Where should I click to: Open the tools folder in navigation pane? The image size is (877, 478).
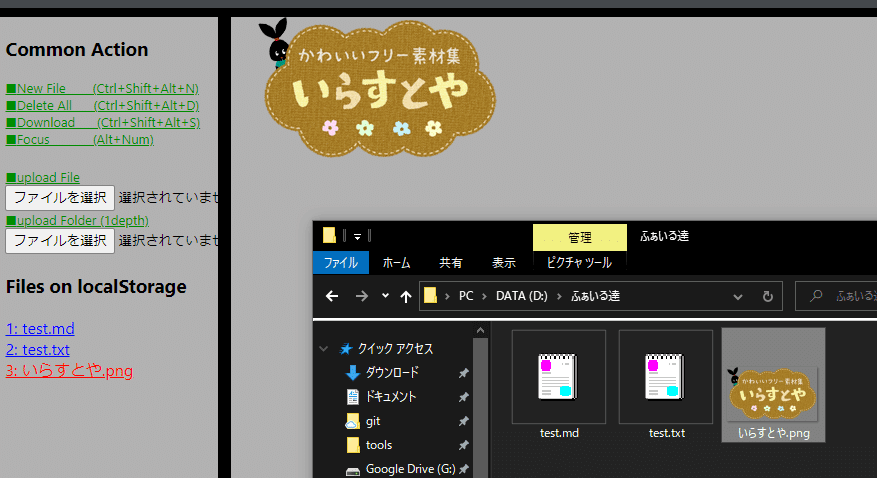379,445
